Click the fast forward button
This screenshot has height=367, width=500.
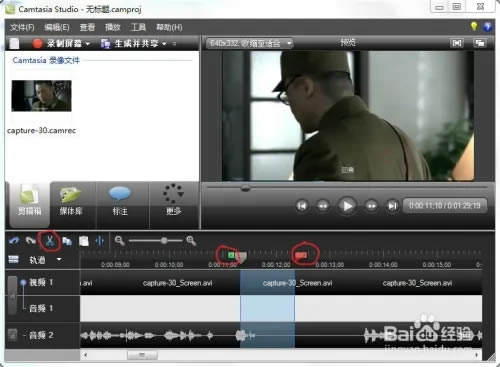coord(371,206)
